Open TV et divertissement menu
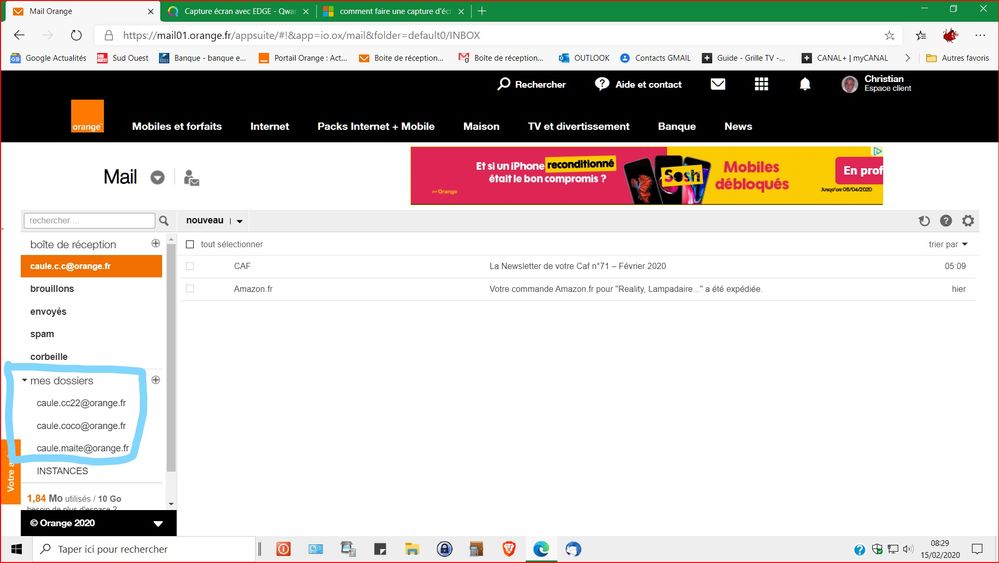Screen dimensions: 999x563 [x=579, y=126]
